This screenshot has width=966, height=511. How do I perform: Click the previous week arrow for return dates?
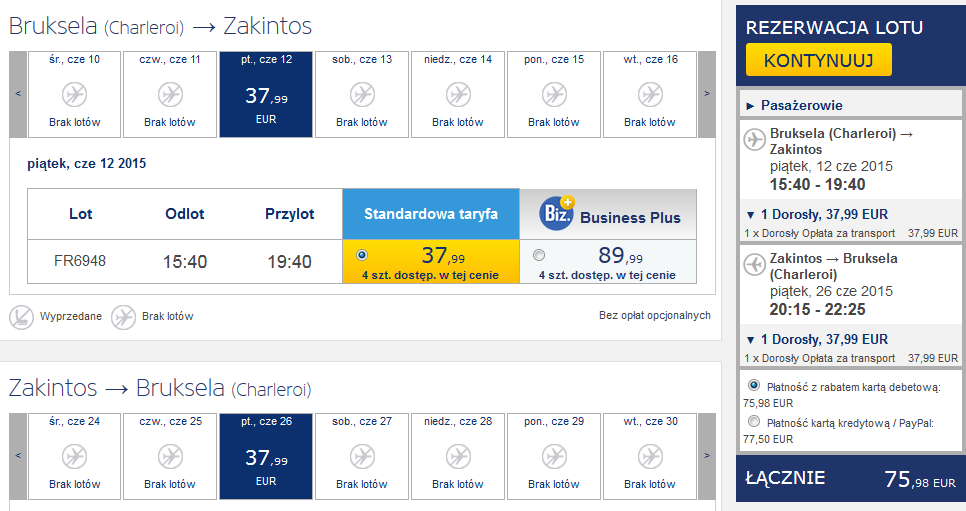coord(18,456)
